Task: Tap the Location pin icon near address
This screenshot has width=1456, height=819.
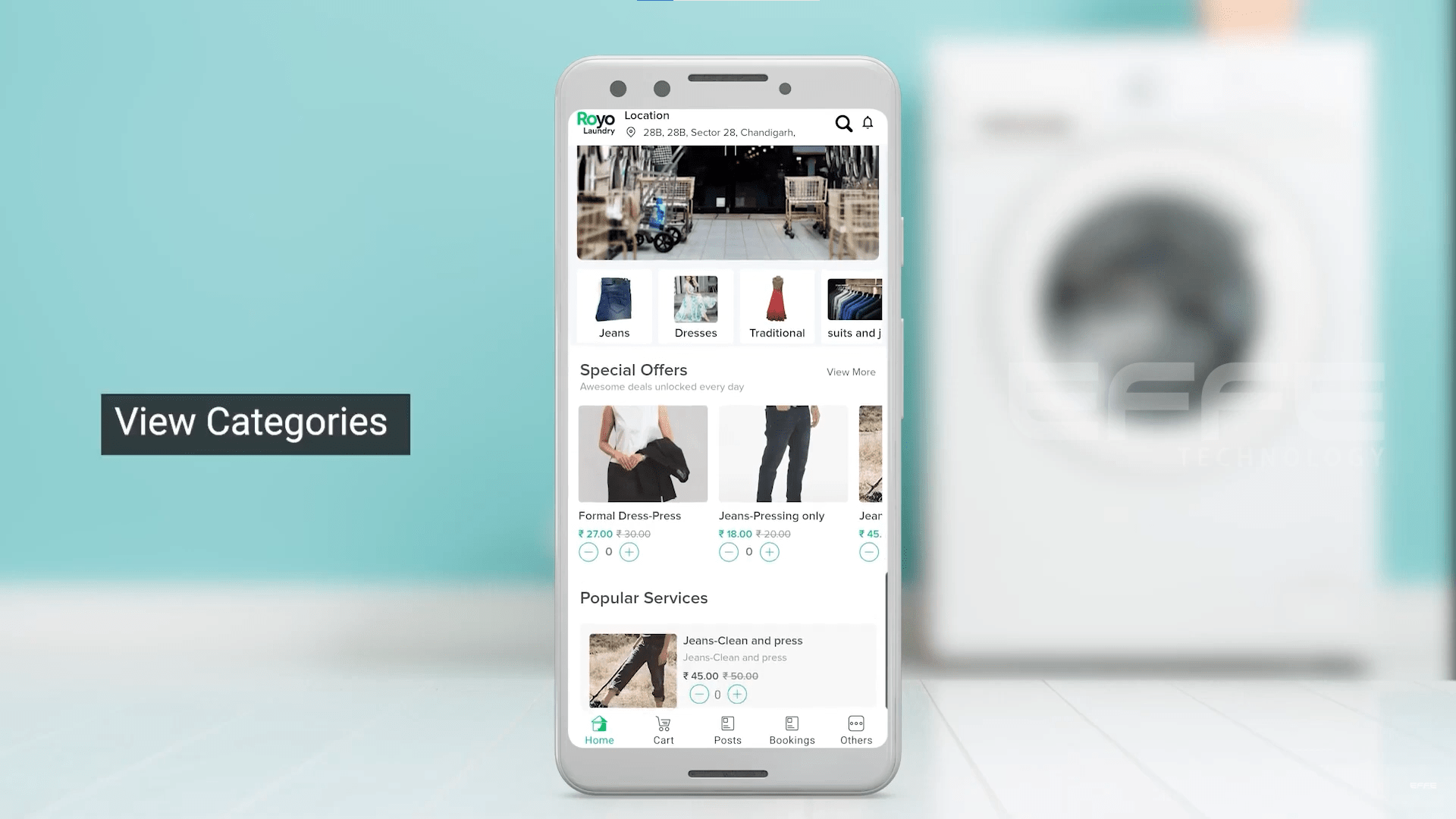Action: coord(631,131)
